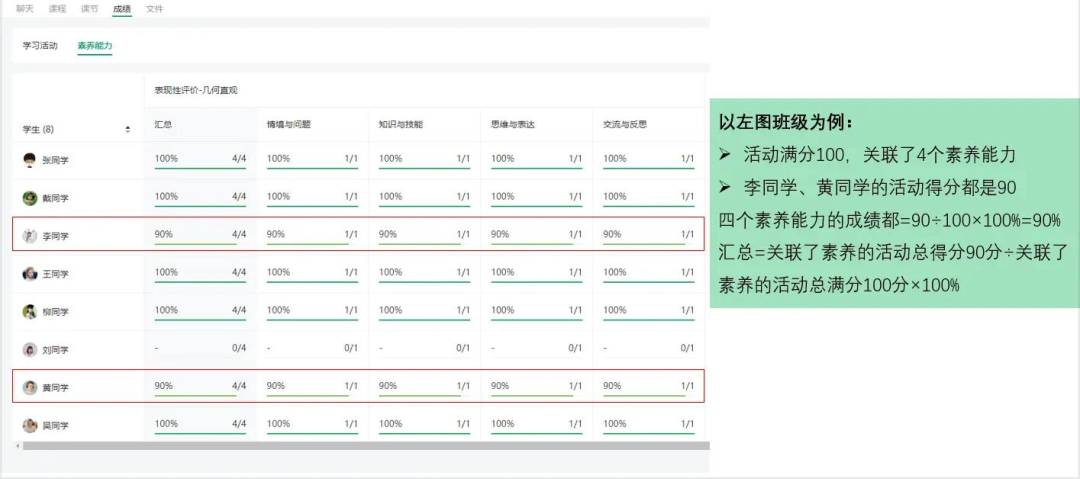1080x479 pixels.
Task: Click 张同学's avatar
Action: (30, 160)
